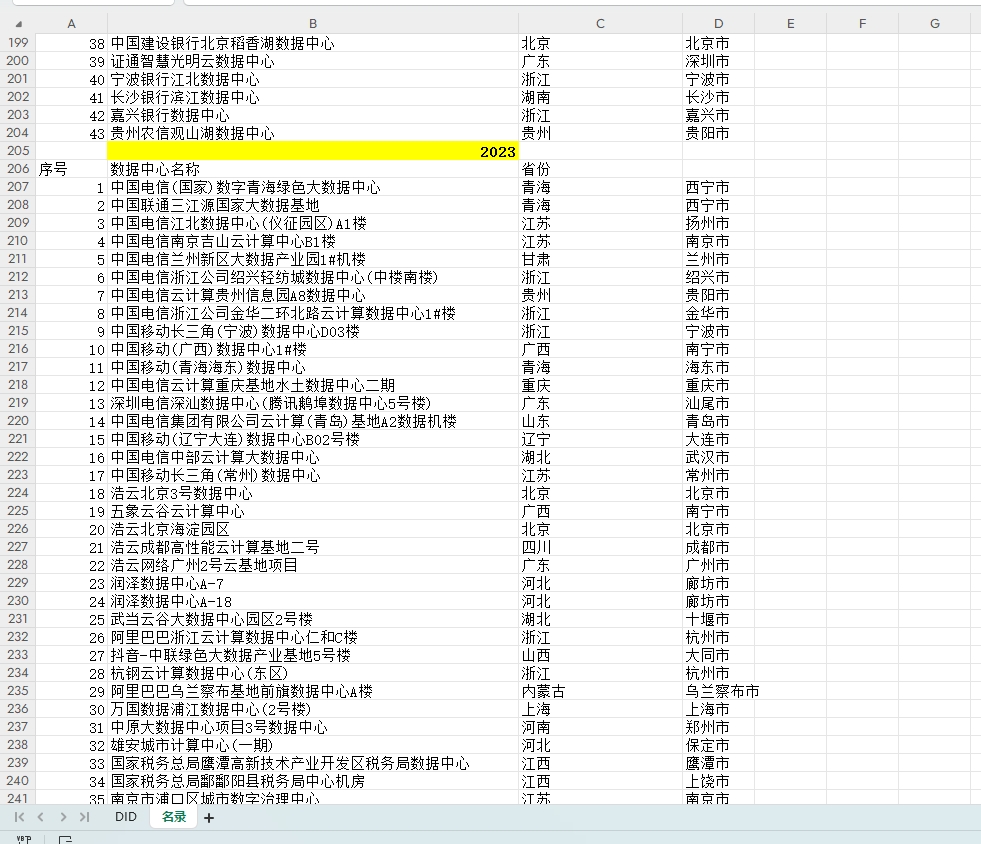
Task: Click the 大同市 city cell
Action: pyautogui.click(x=718, y=656)
